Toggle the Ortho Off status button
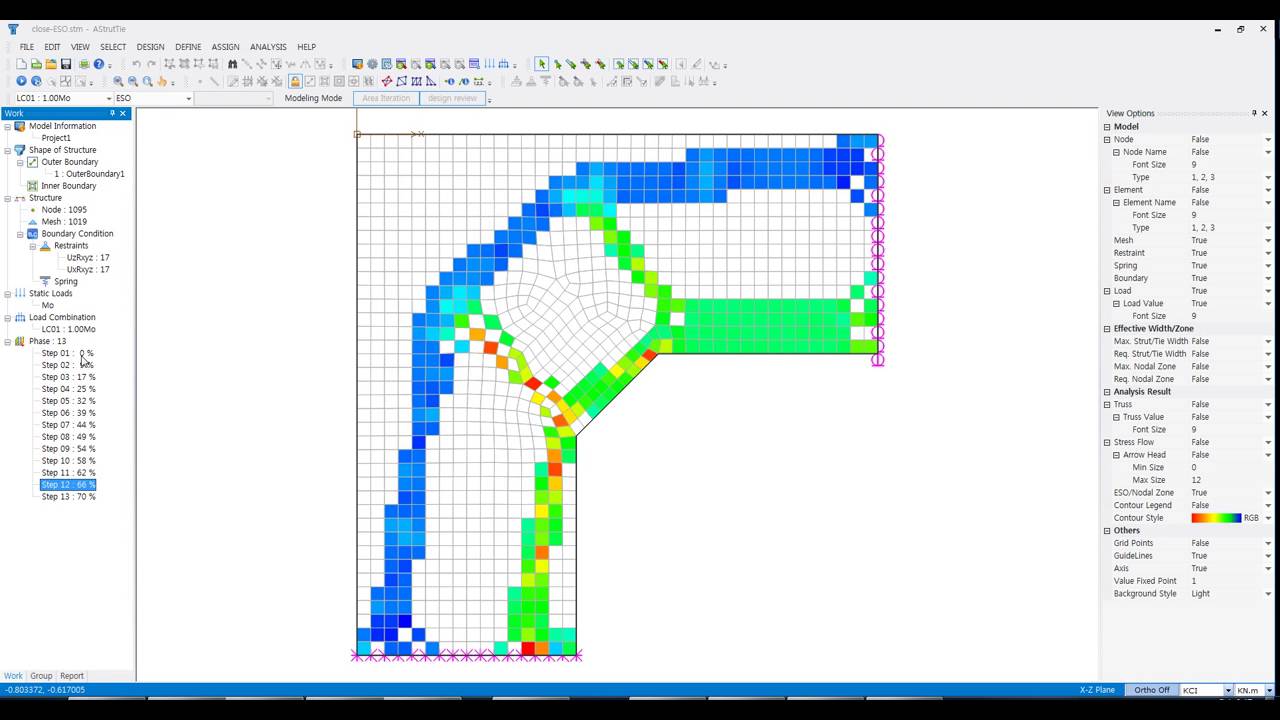This screenshot has height=720, width=1280. tap(1151, 690)
